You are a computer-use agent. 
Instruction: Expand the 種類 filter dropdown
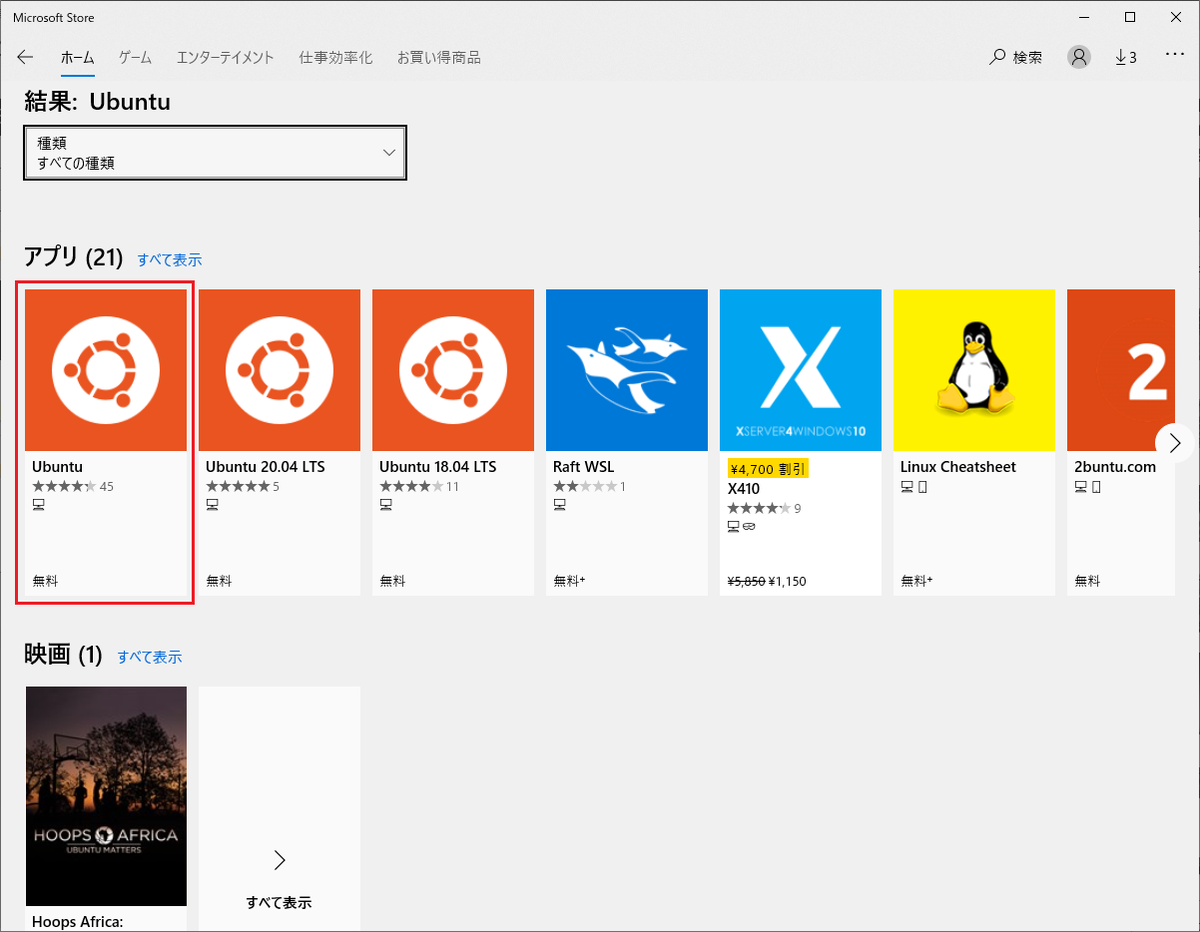click(x=215, y=153)
